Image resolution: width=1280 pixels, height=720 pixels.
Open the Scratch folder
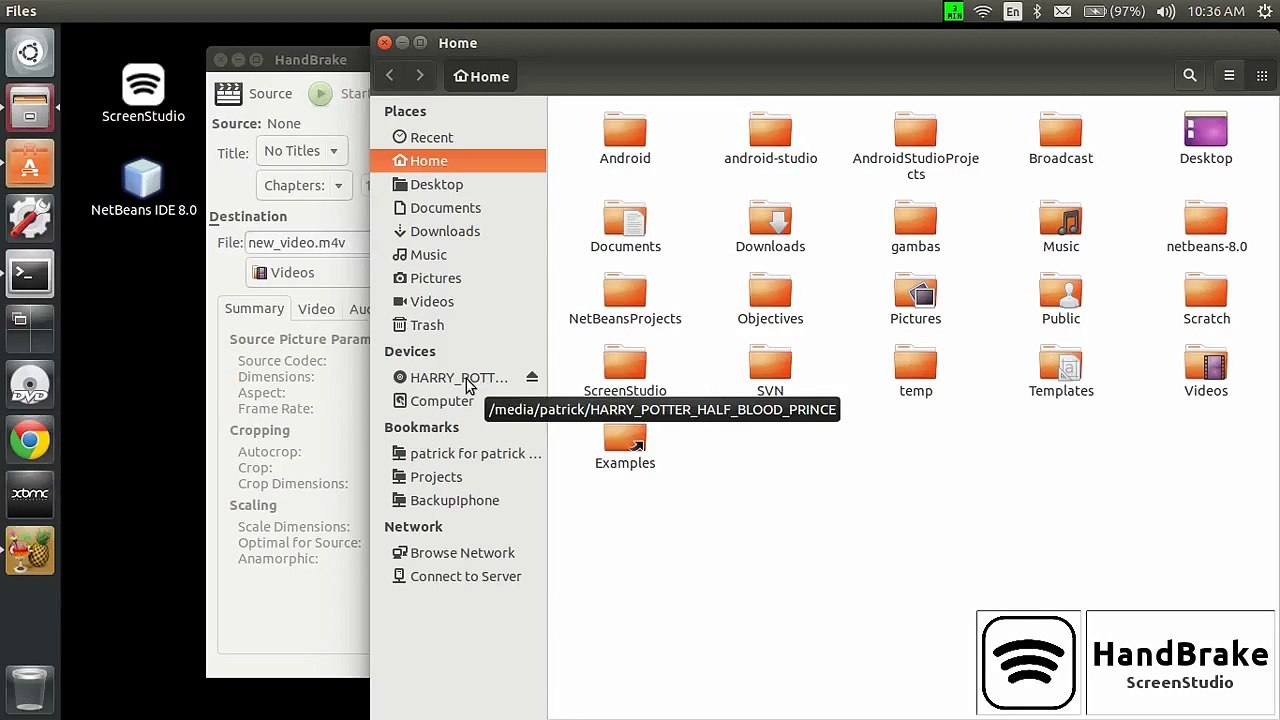click(1206, 298)
